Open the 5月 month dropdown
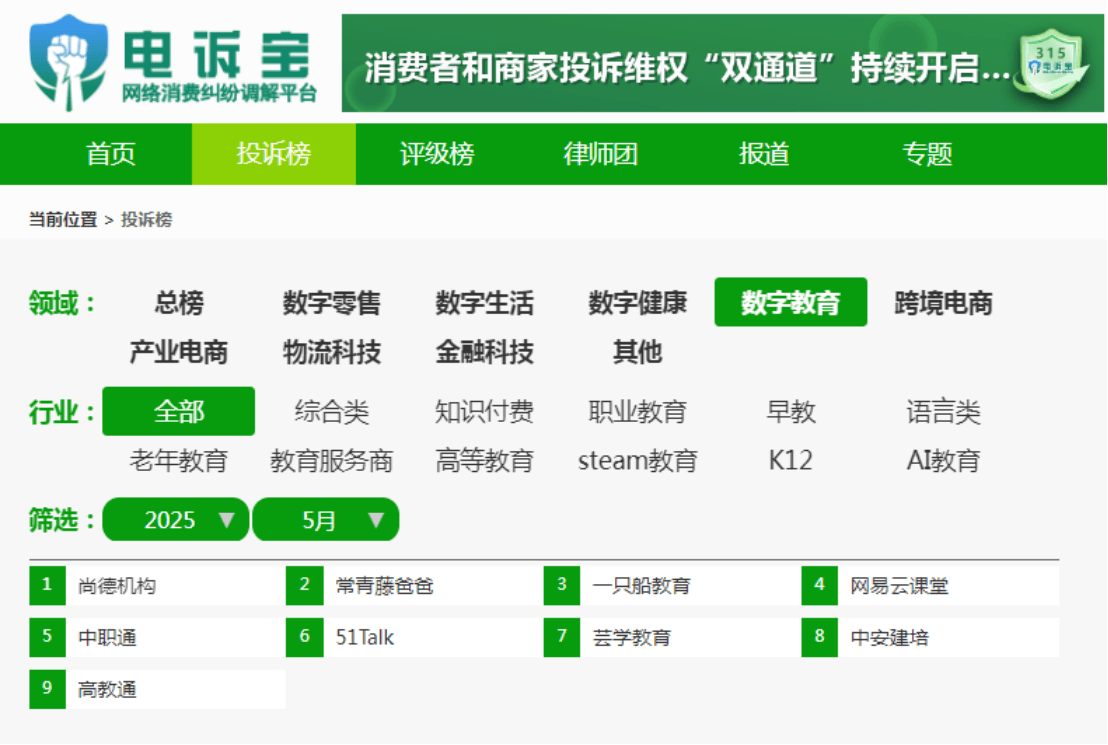This screenshot has height=745, width=1108. [x=326, y=520]
